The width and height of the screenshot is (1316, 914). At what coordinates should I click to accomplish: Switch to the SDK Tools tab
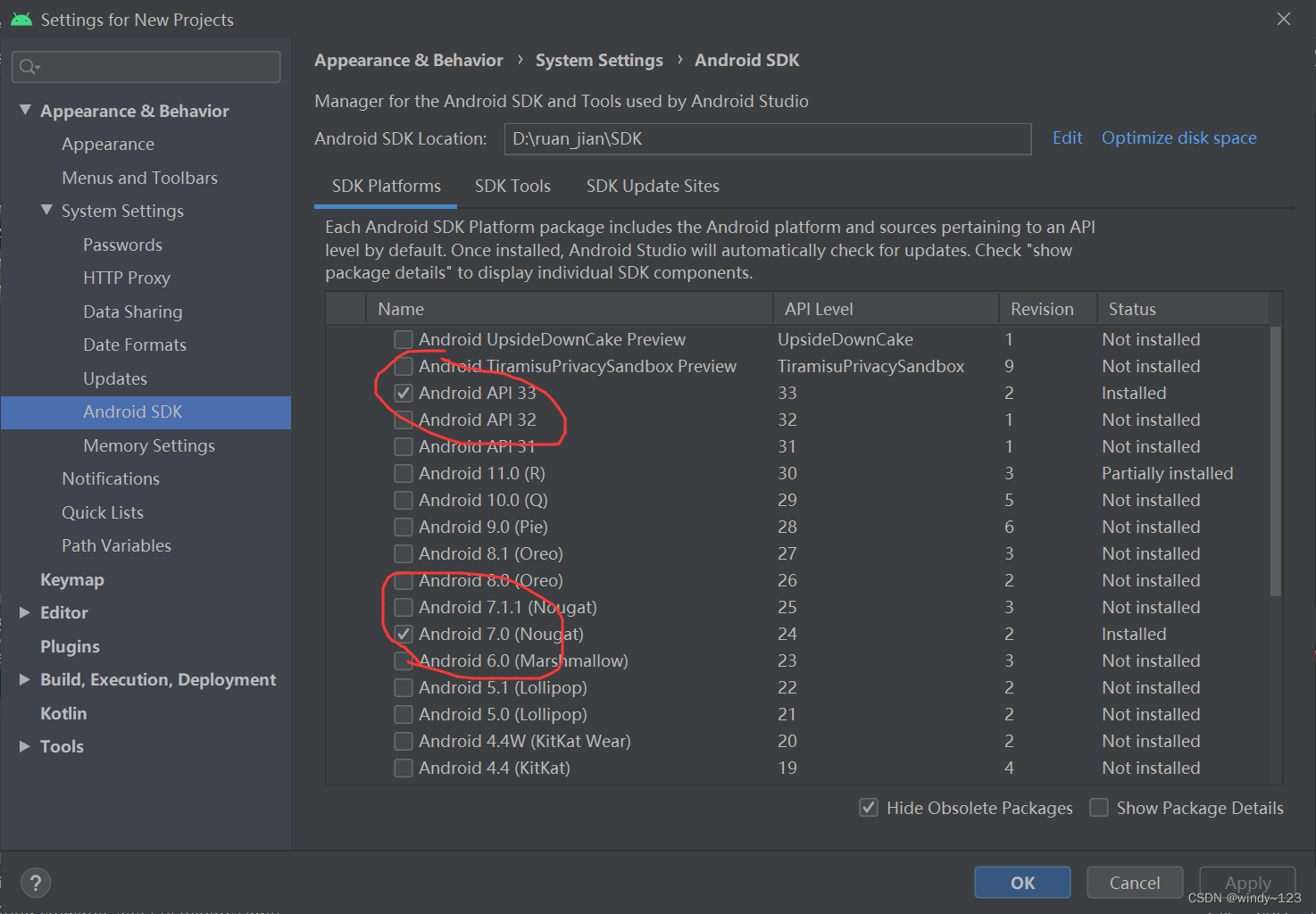click(512, 186)
